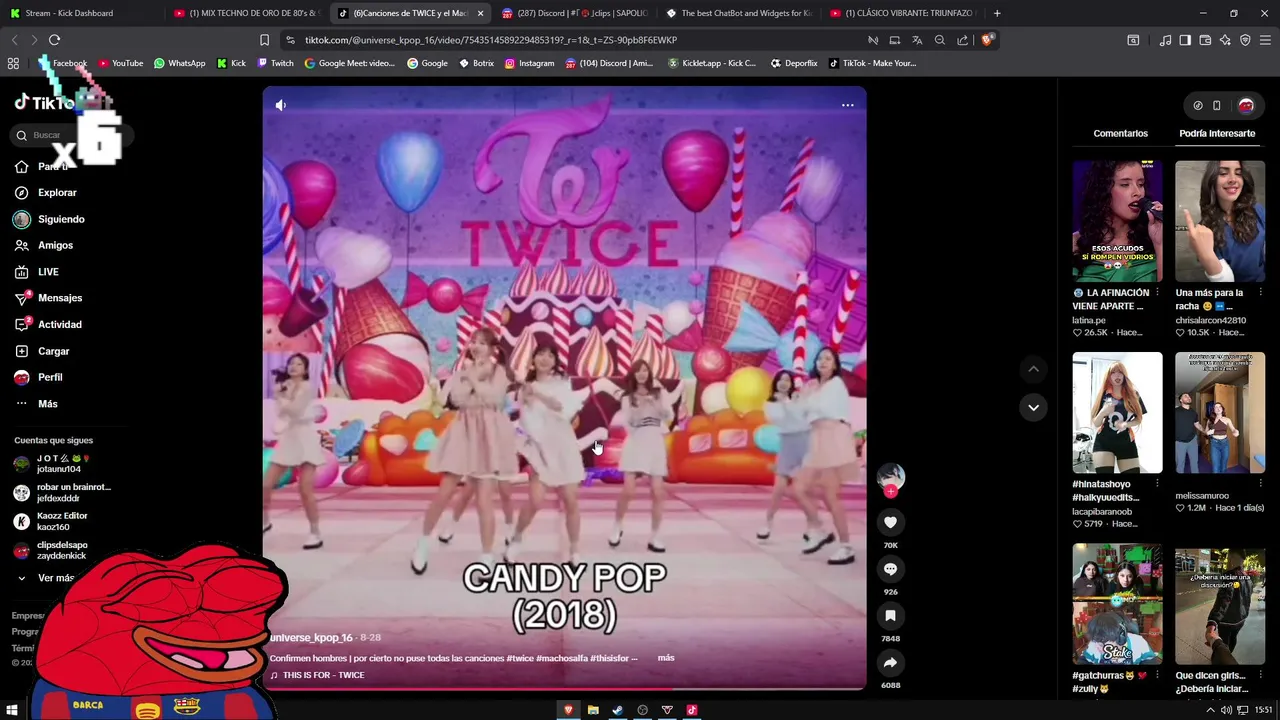This screenshot has height=720, width=1280.
Task: Open options for the 'Una más para la racha' card
Action: pos(1259,292)
